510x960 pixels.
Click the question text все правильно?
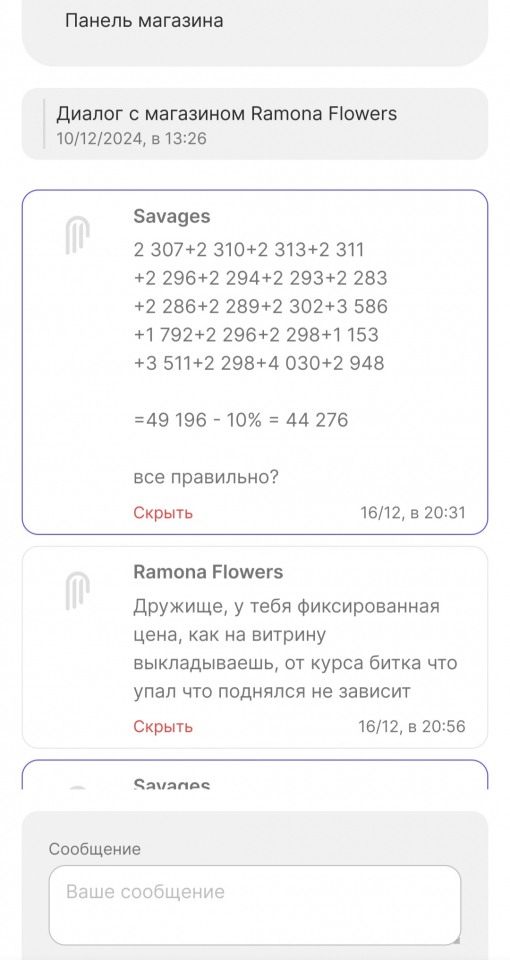tap(206, 477)
